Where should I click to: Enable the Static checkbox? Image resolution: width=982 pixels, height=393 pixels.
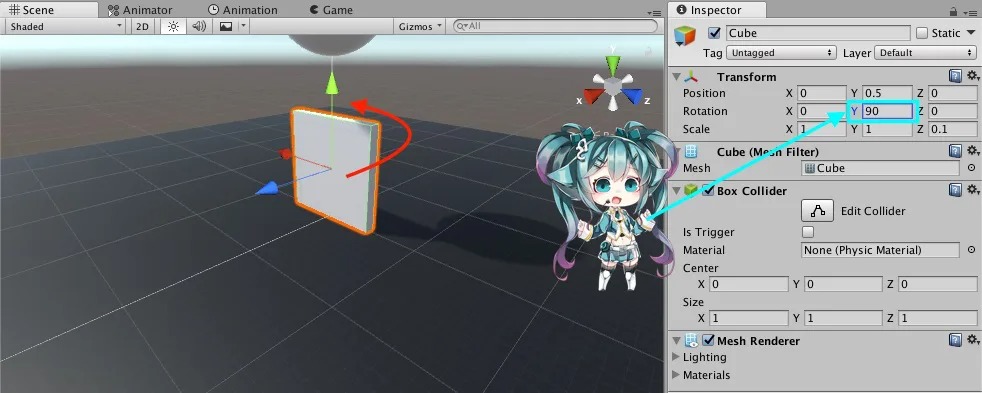tap(922, 33)
